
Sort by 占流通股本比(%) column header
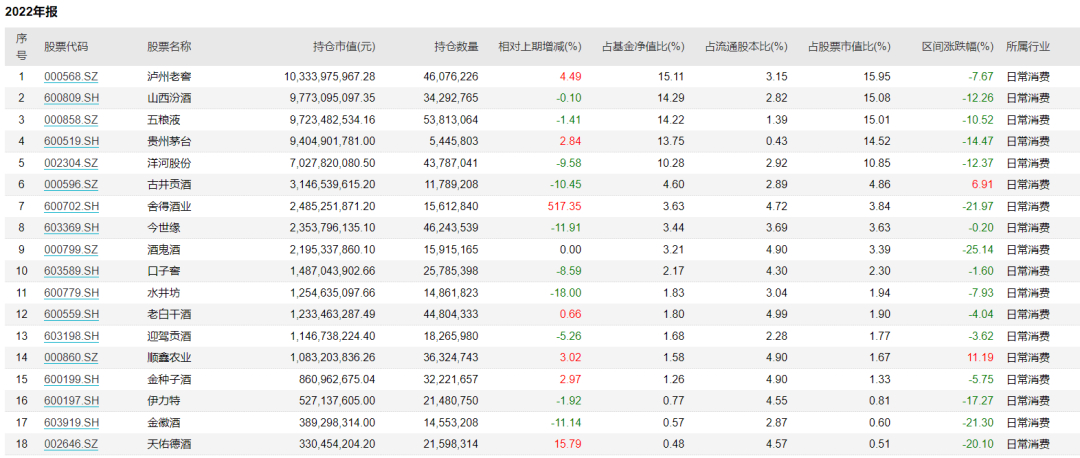point(746,47)
